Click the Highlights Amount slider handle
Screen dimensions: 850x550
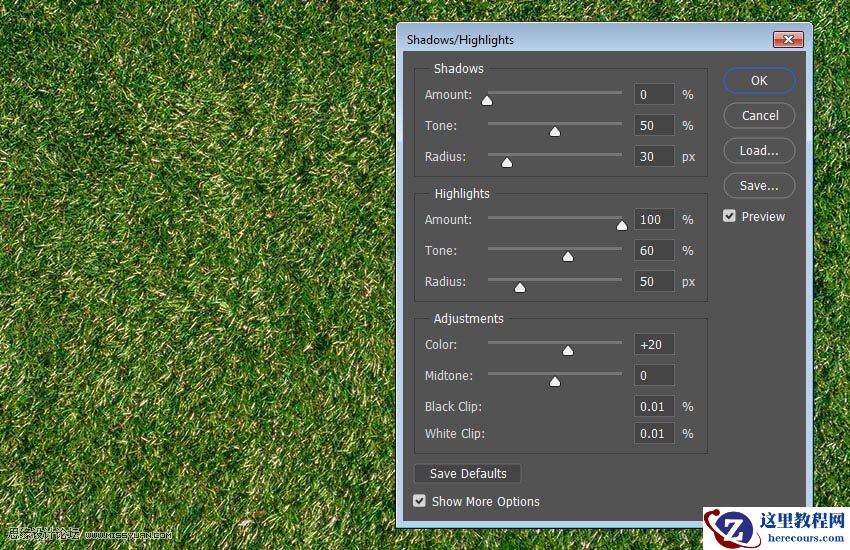point(622,225)
